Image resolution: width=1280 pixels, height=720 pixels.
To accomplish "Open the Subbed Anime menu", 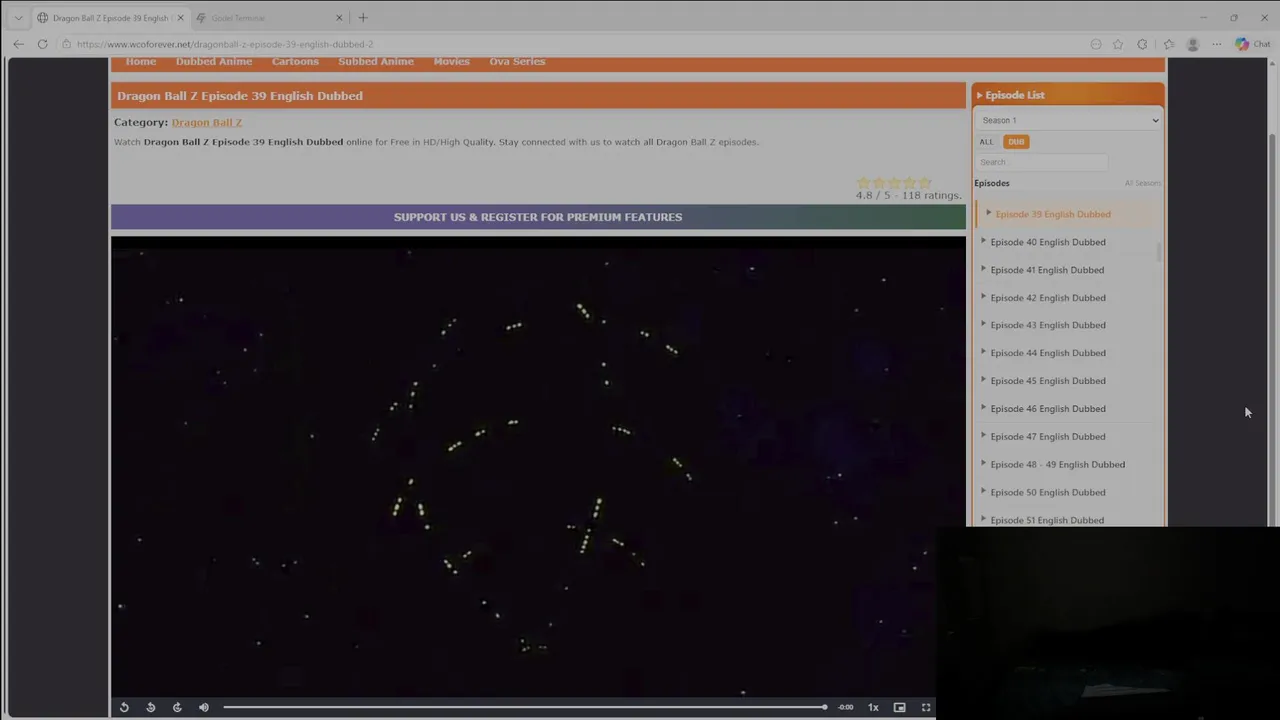I will tap(376, 61).
